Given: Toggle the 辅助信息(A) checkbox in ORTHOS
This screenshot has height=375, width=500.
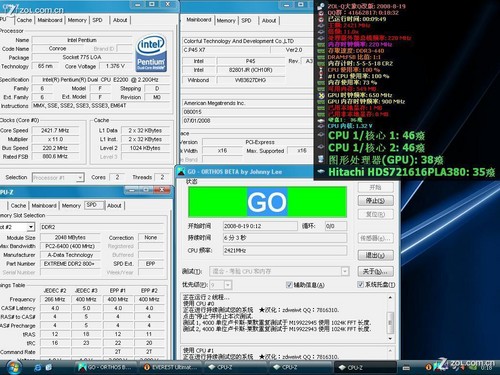Looking at the screenshot, I should (289, 285).
